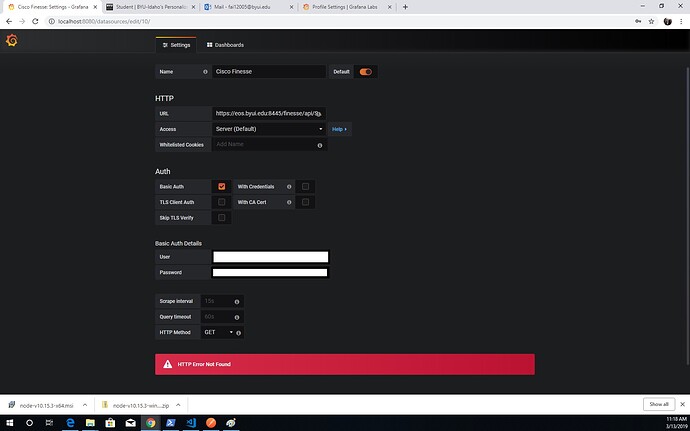Image resolution: width=690 pixels, height=431 pixels.
Task: Close the downloads bar
Action: pyautogui.click(x=683, y=404)
